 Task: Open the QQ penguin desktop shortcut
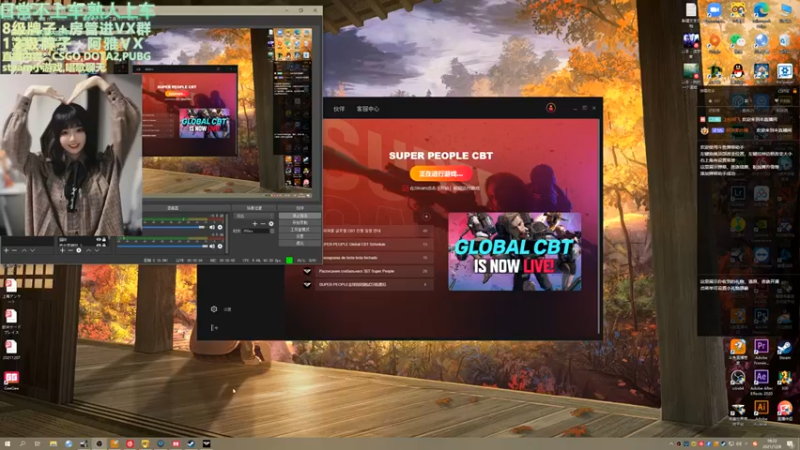click(x=737, y=71)
